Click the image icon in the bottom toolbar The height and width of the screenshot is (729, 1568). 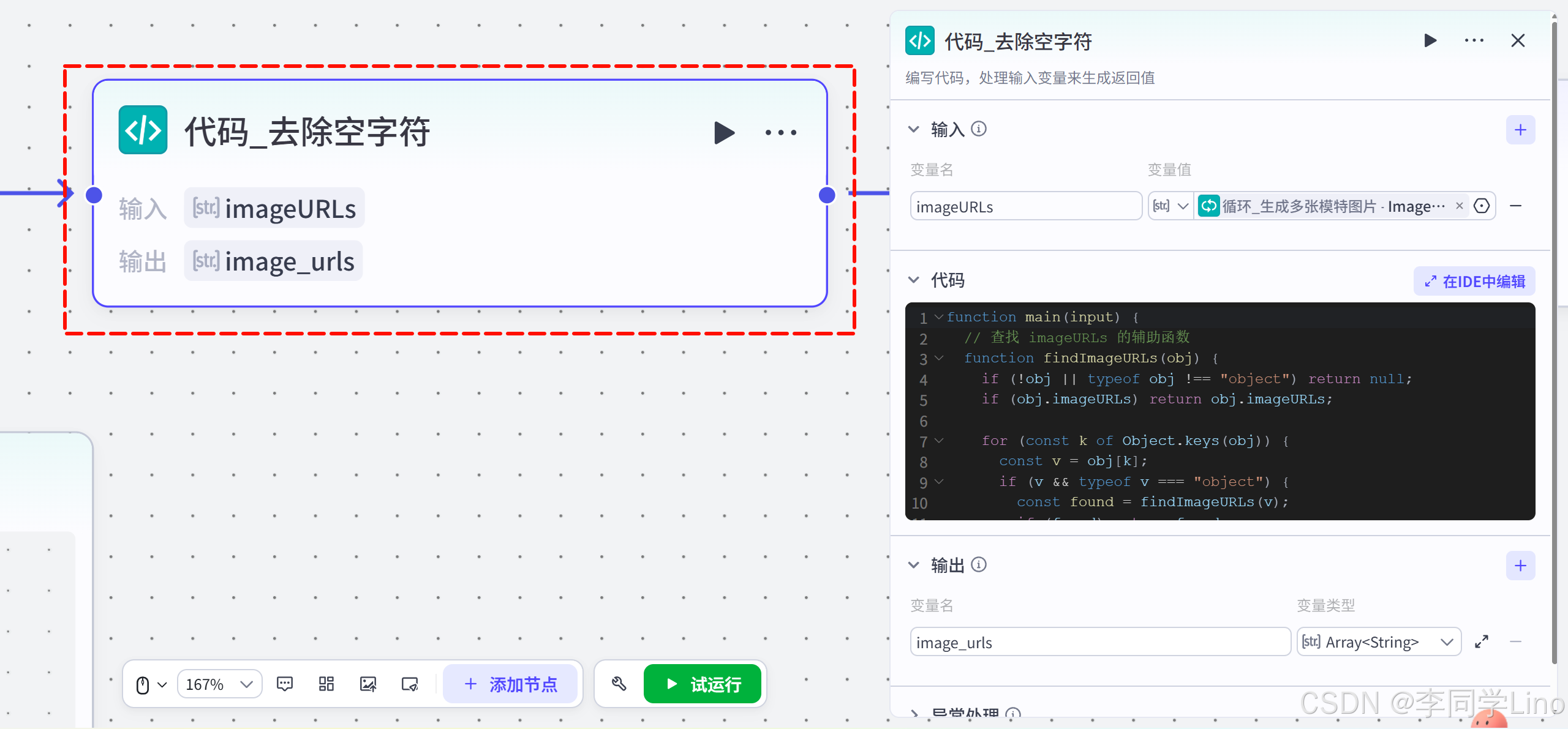[368, 684]
